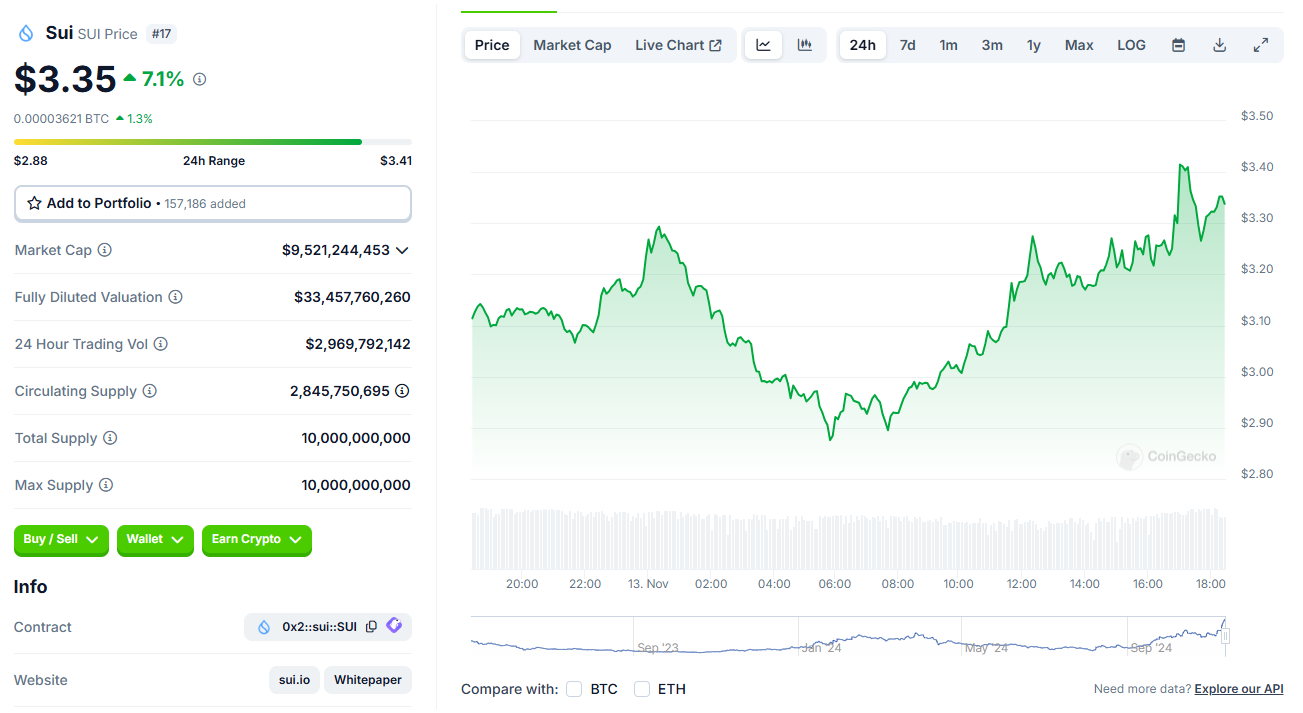This screenshot has height=713, width=1303.
Task: Click the purple wallet icon beside contract
Action: [394, 626]
